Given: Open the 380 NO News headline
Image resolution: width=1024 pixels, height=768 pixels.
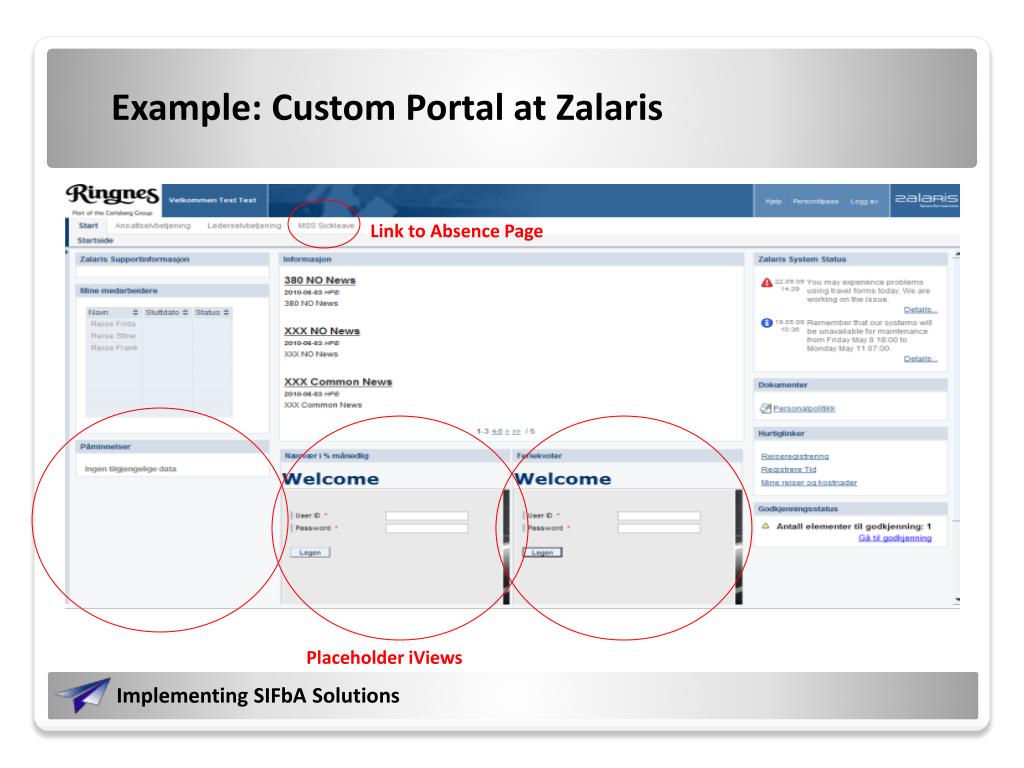Looking at the screenshot, I should pyautogui.click(x=320, y=280).
